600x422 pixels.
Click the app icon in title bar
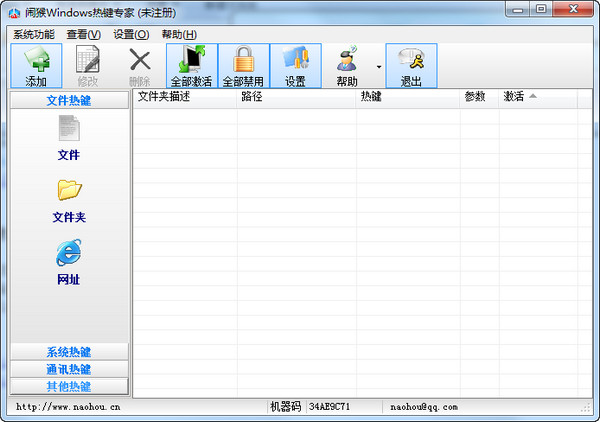(x=14, y=13)
